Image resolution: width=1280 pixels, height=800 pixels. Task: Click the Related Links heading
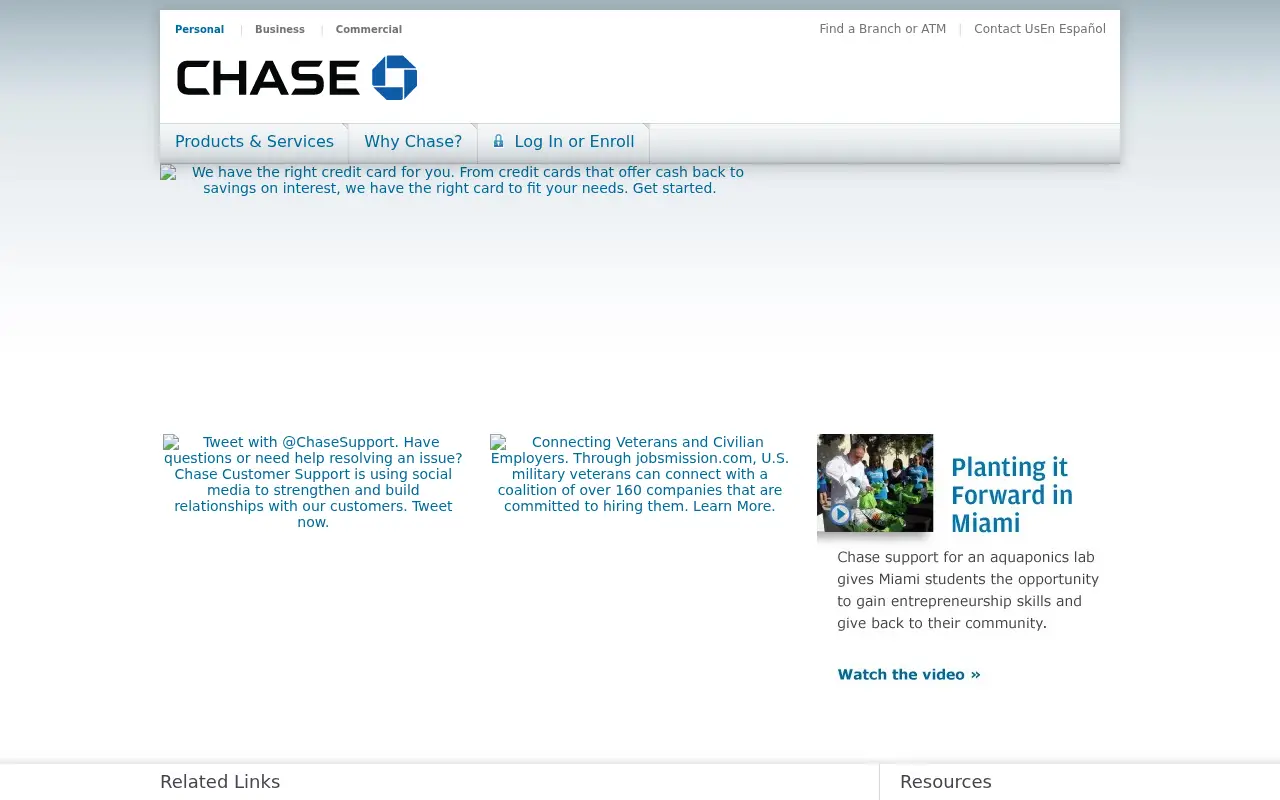[x=220, y=782]
